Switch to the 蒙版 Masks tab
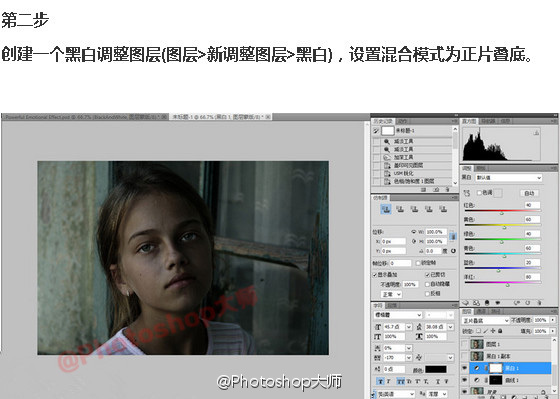The width and height of the screenshot is (560, 399). [481, 168]
